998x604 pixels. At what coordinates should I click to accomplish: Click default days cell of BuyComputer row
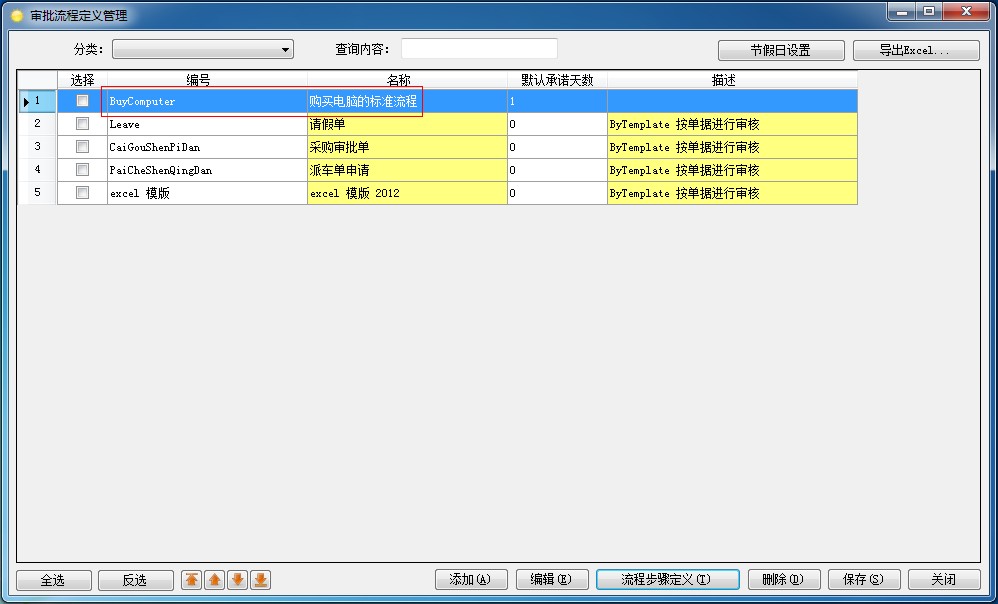tap(558, 101)
